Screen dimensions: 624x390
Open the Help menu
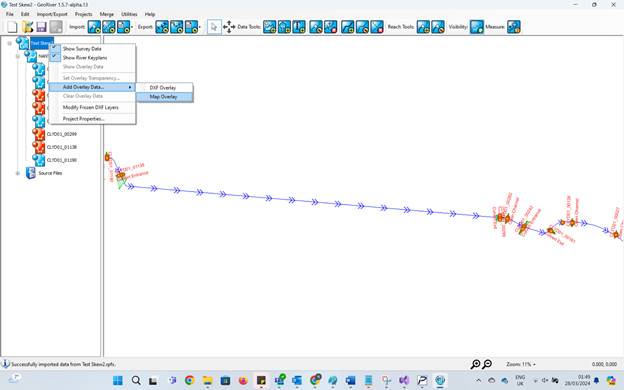coord(150,14)
